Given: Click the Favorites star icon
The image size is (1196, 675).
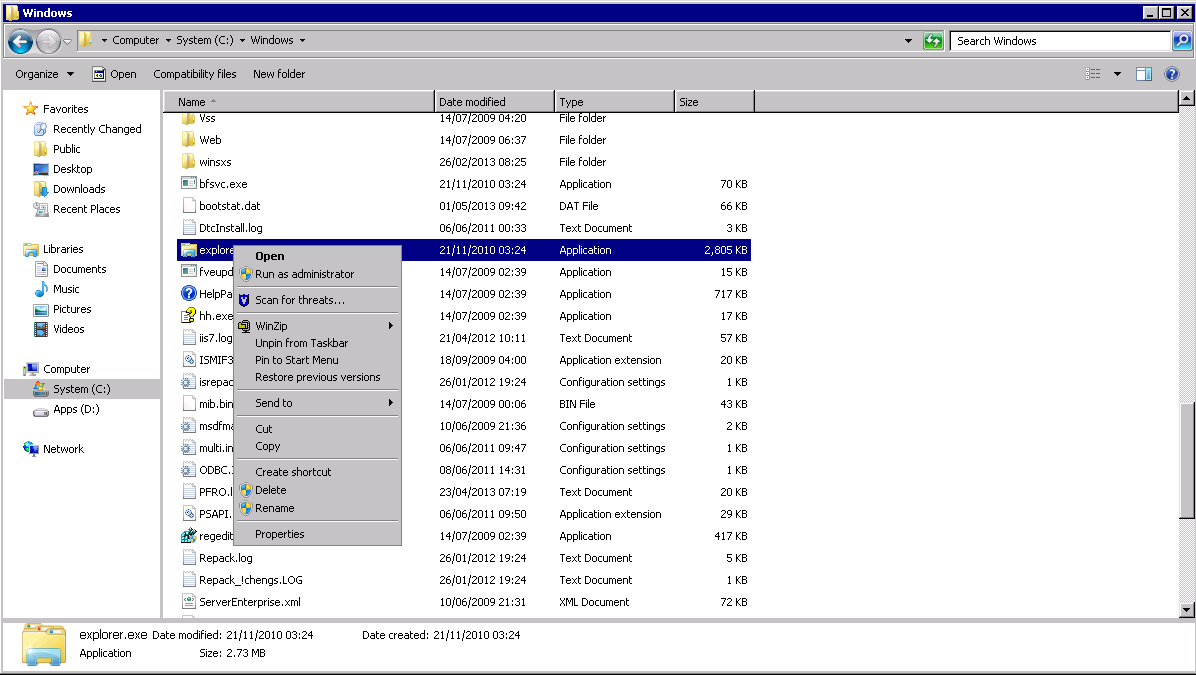Looking at the screenshot, I should pos(31,109).
